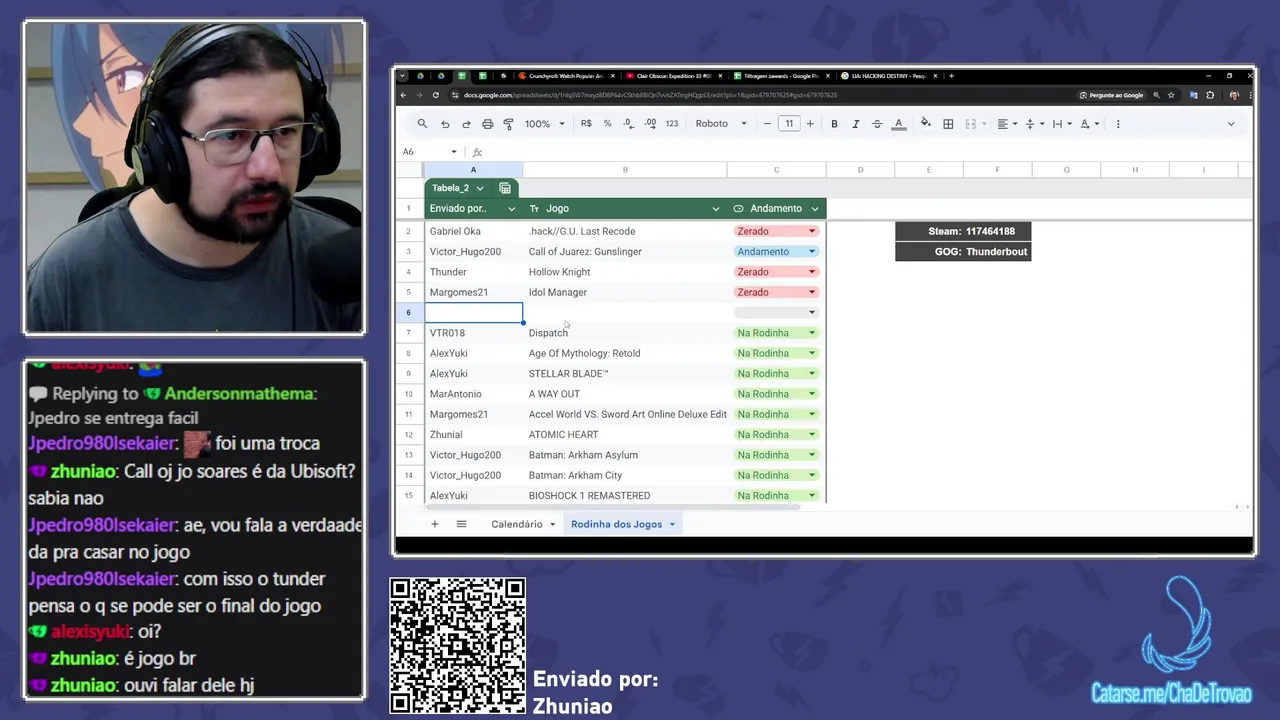Open the Tabela_2 table menu

pyautogui.click(x=480, y=188)
